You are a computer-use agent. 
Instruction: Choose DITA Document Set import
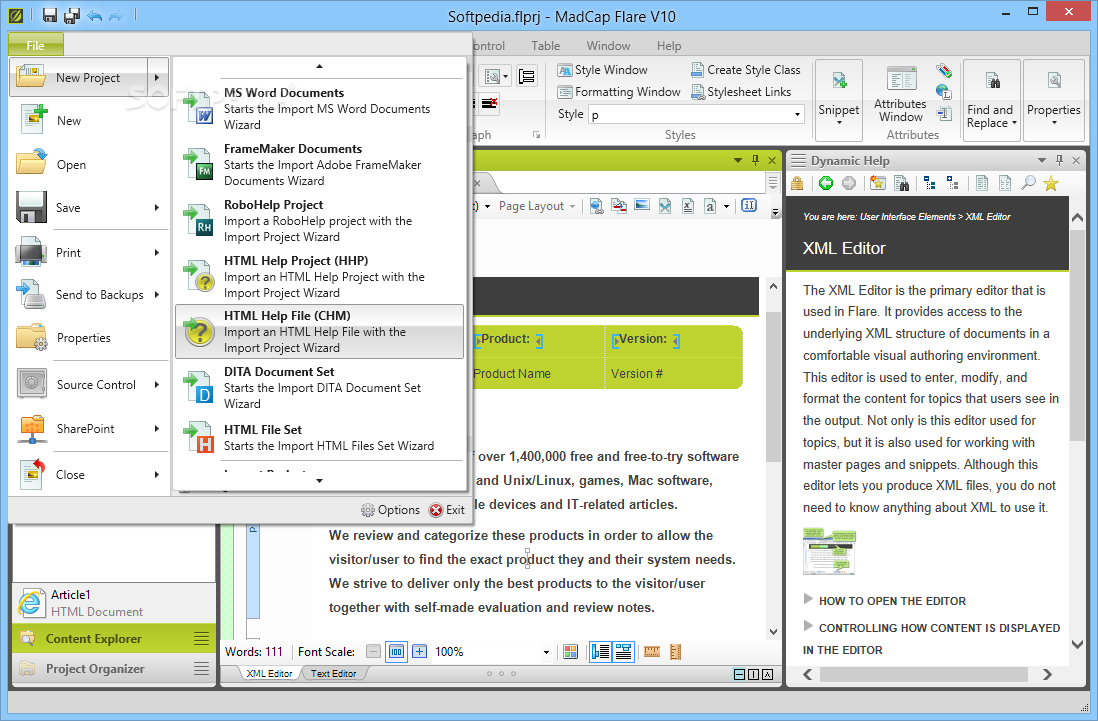click(319, 388)
